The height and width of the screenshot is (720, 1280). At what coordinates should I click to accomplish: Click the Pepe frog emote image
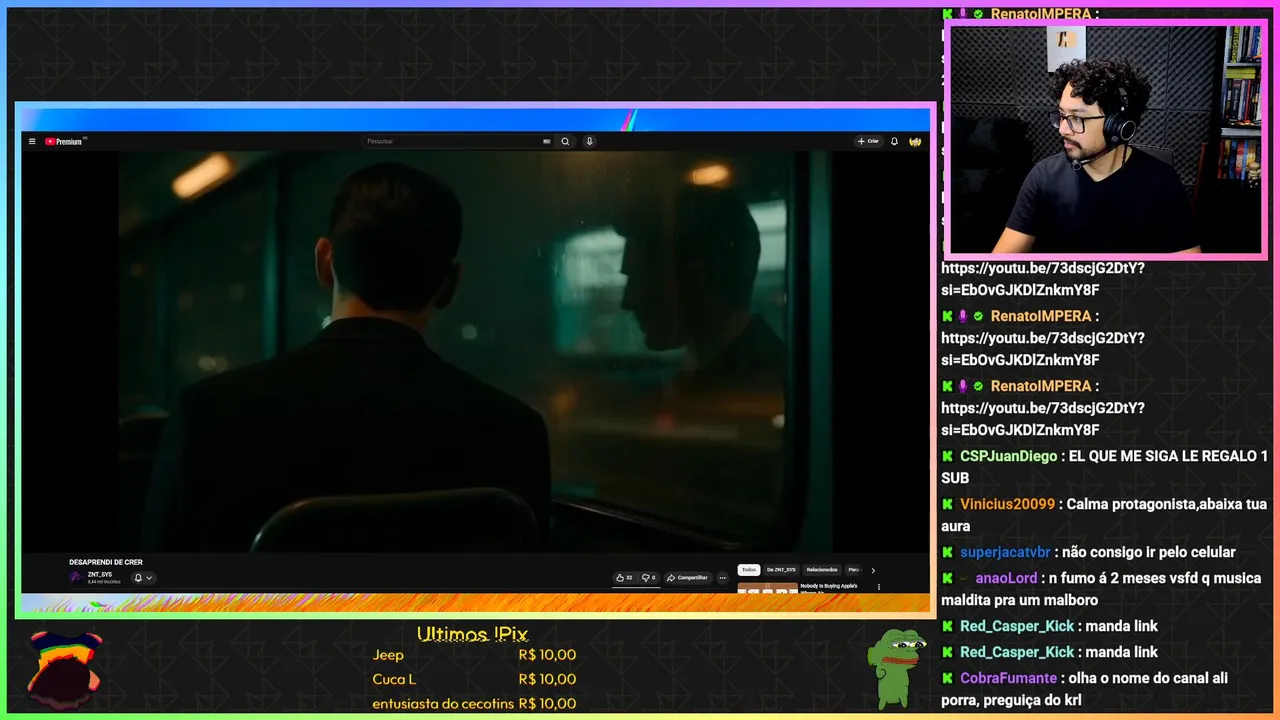pos(896,668)
